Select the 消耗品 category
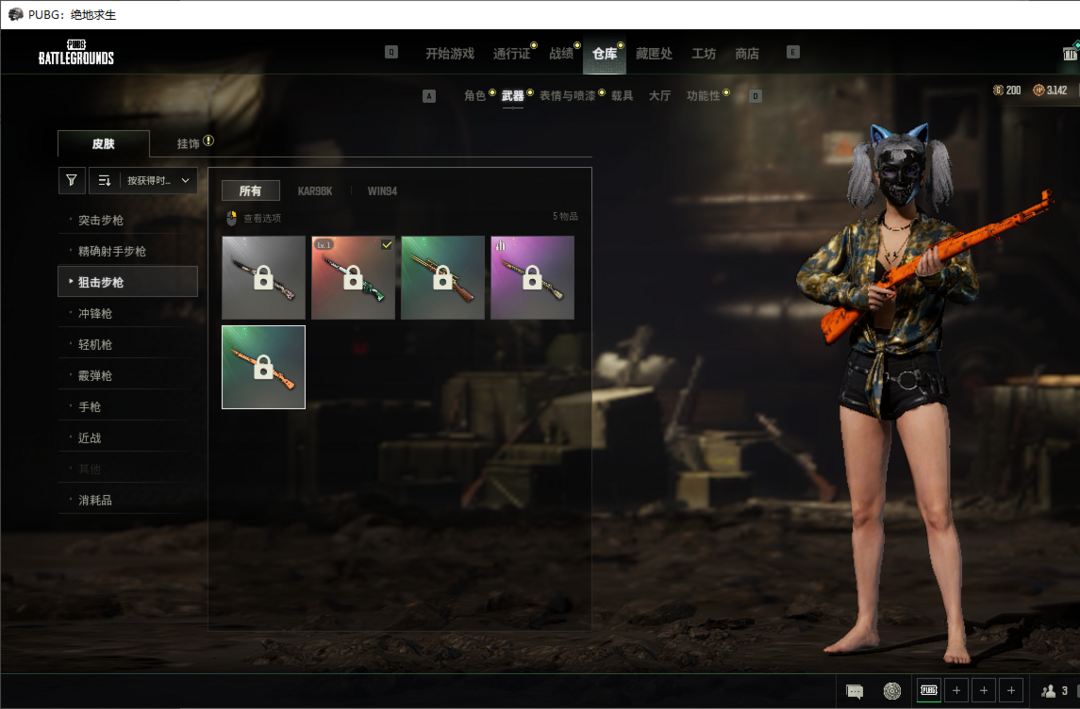This screenshot has width=1080, height=709. [128, 500]
